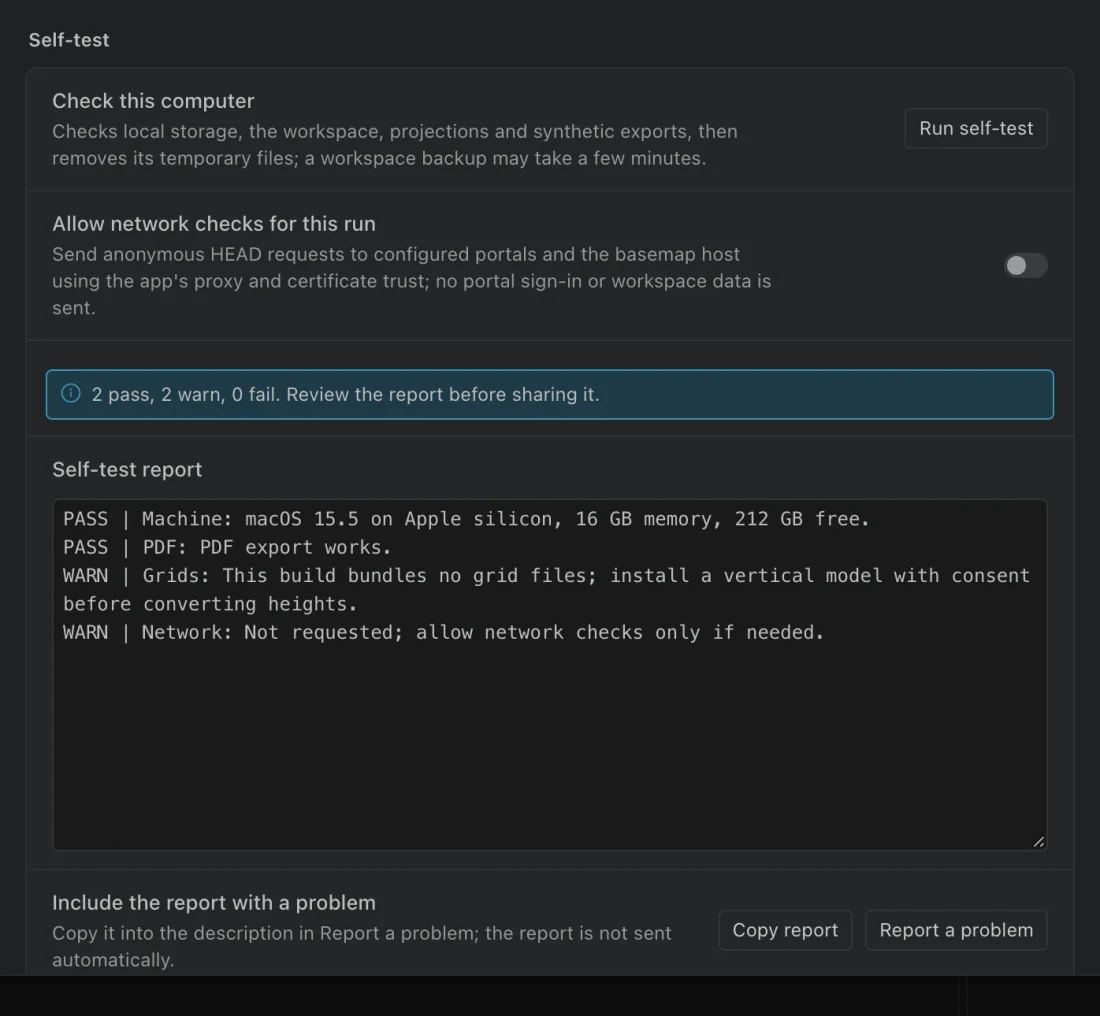The width and height of the screenshot is (1100, 1016).
Task: Click the 'Copy it into the description' help text
Action: (x=362, y=946)
